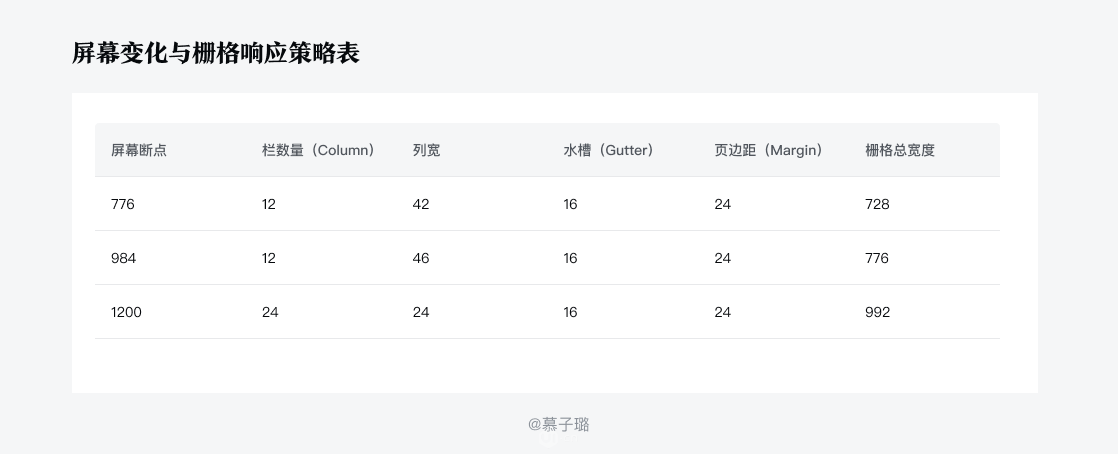Click column count 12 in 984 row
Screen dimensions: 1118x454
click(269, 258)
